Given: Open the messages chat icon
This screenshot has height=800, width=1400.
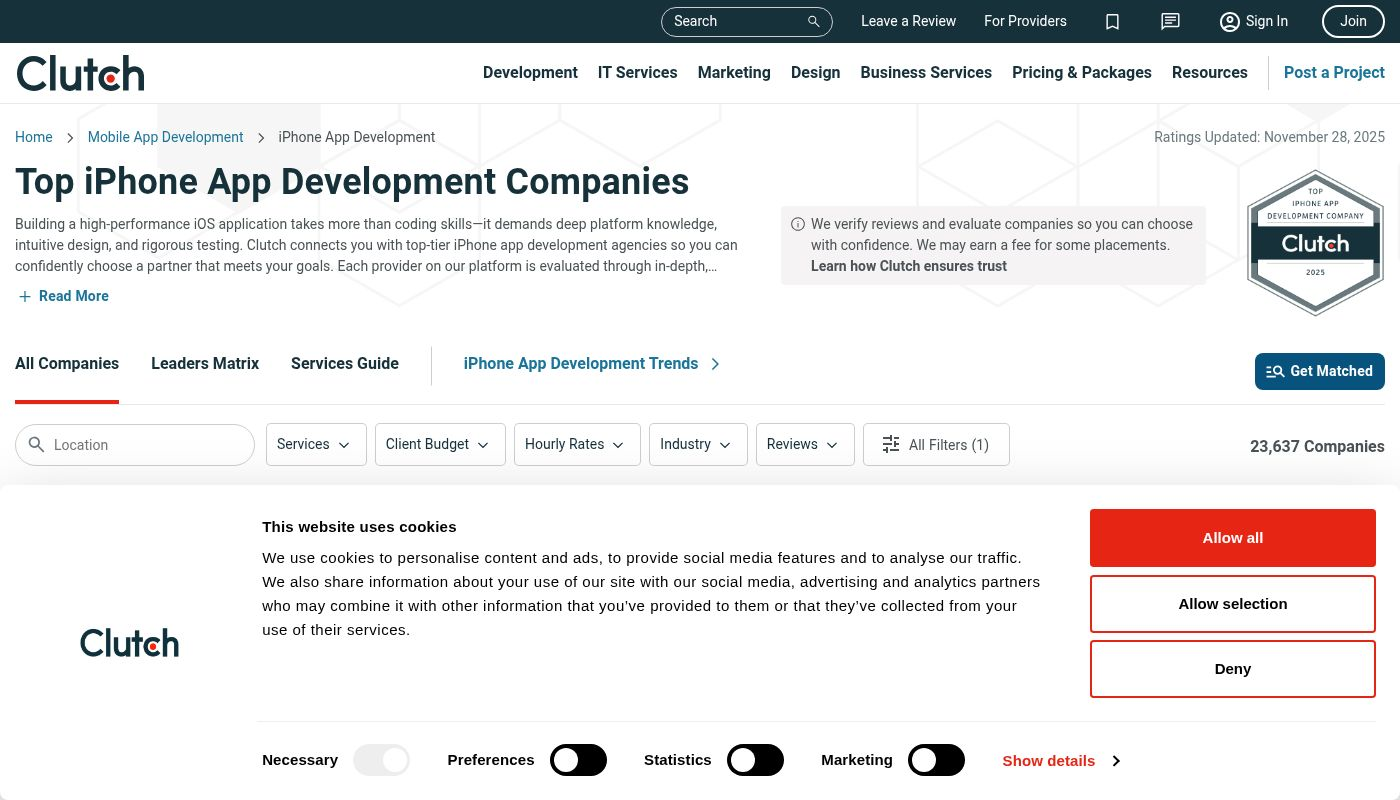Looking at the screenshot, I should 1170,21.
